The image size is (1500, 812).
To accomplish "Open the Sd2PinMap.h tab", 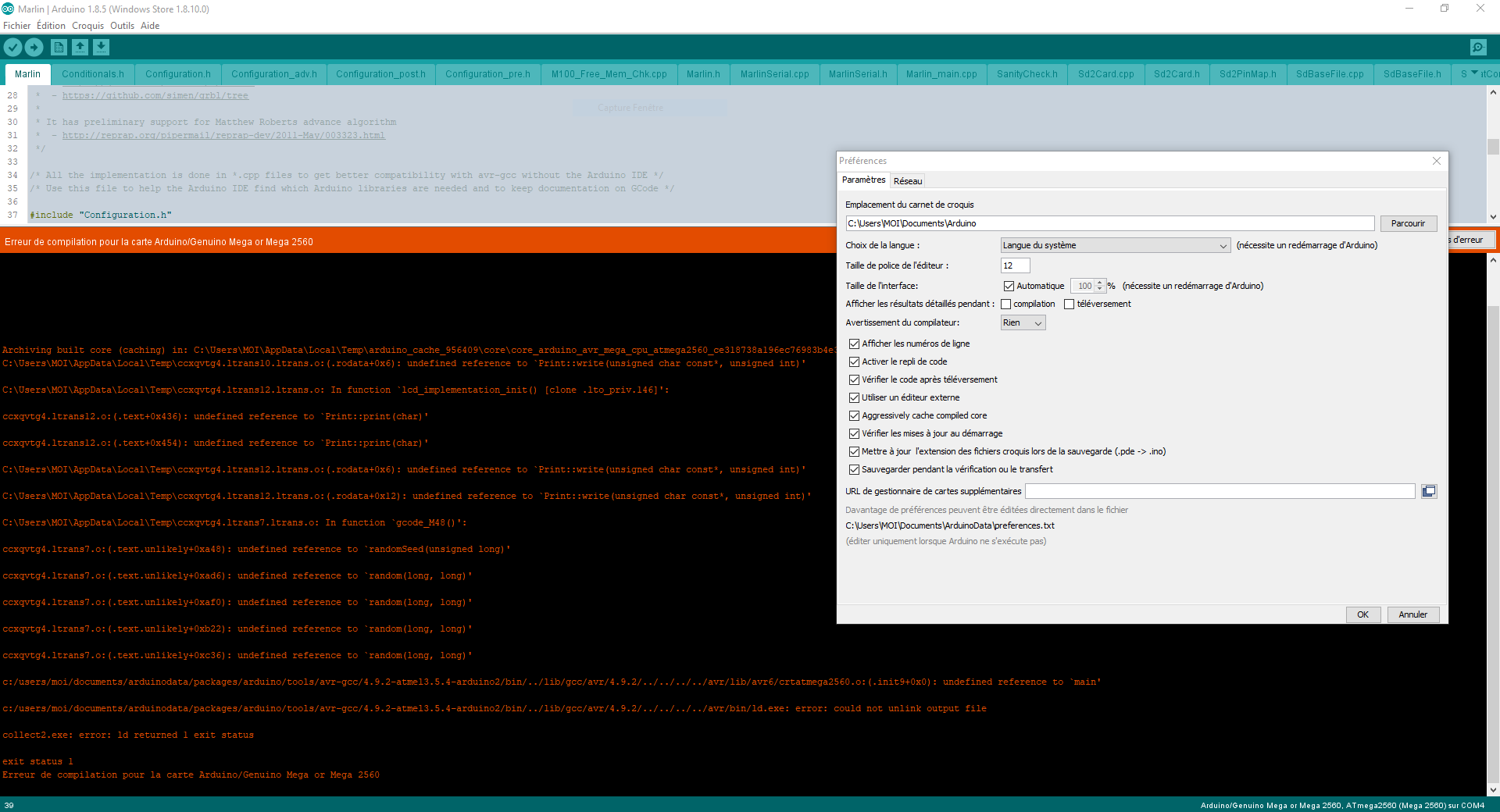I will [x=1248, y=74].
